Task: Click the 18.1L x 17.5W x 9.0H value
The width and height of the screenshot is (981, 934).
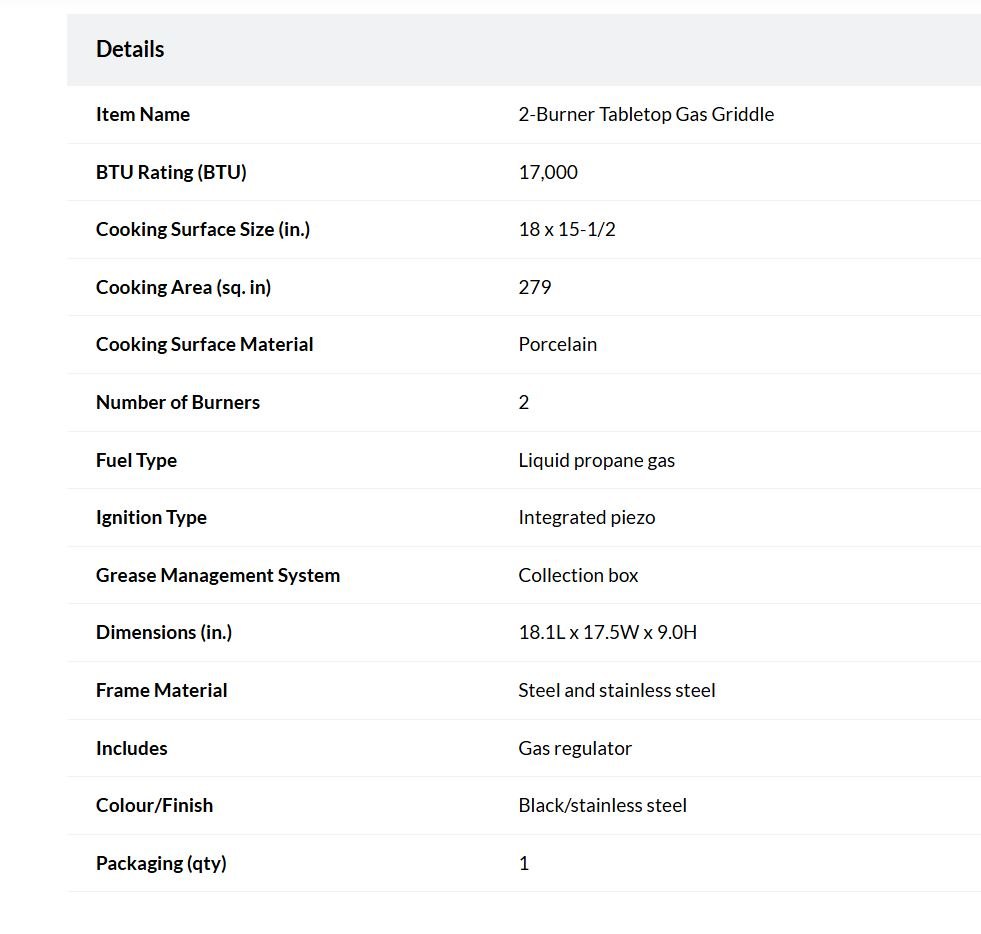Action: pyautogui.click(x=607, y=632)
